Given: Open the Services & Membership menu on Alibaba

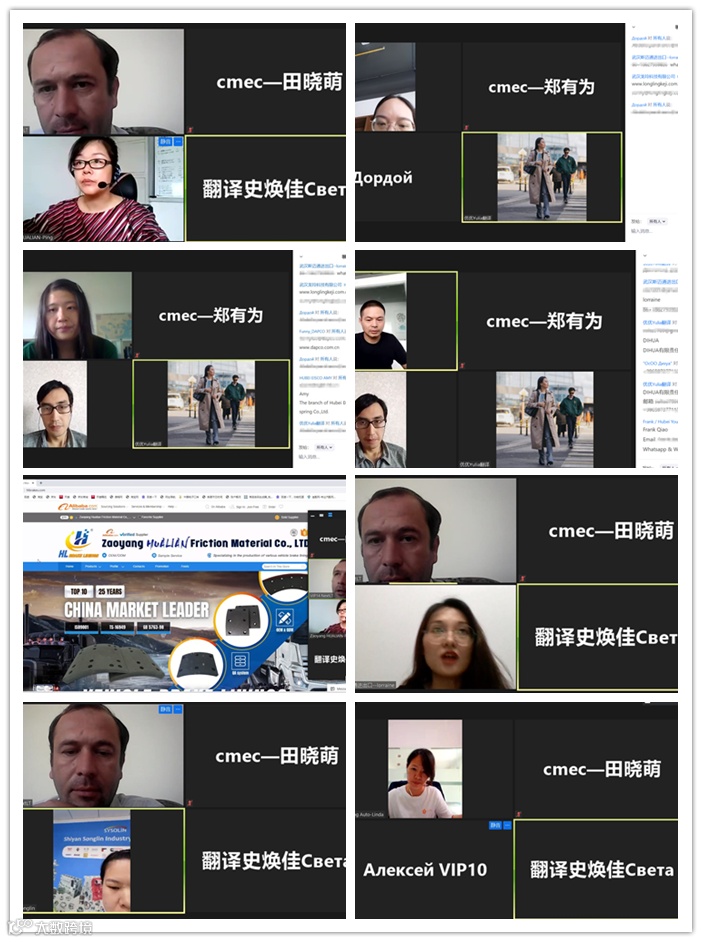Looking at the screenshot, I should coord(147,506).
